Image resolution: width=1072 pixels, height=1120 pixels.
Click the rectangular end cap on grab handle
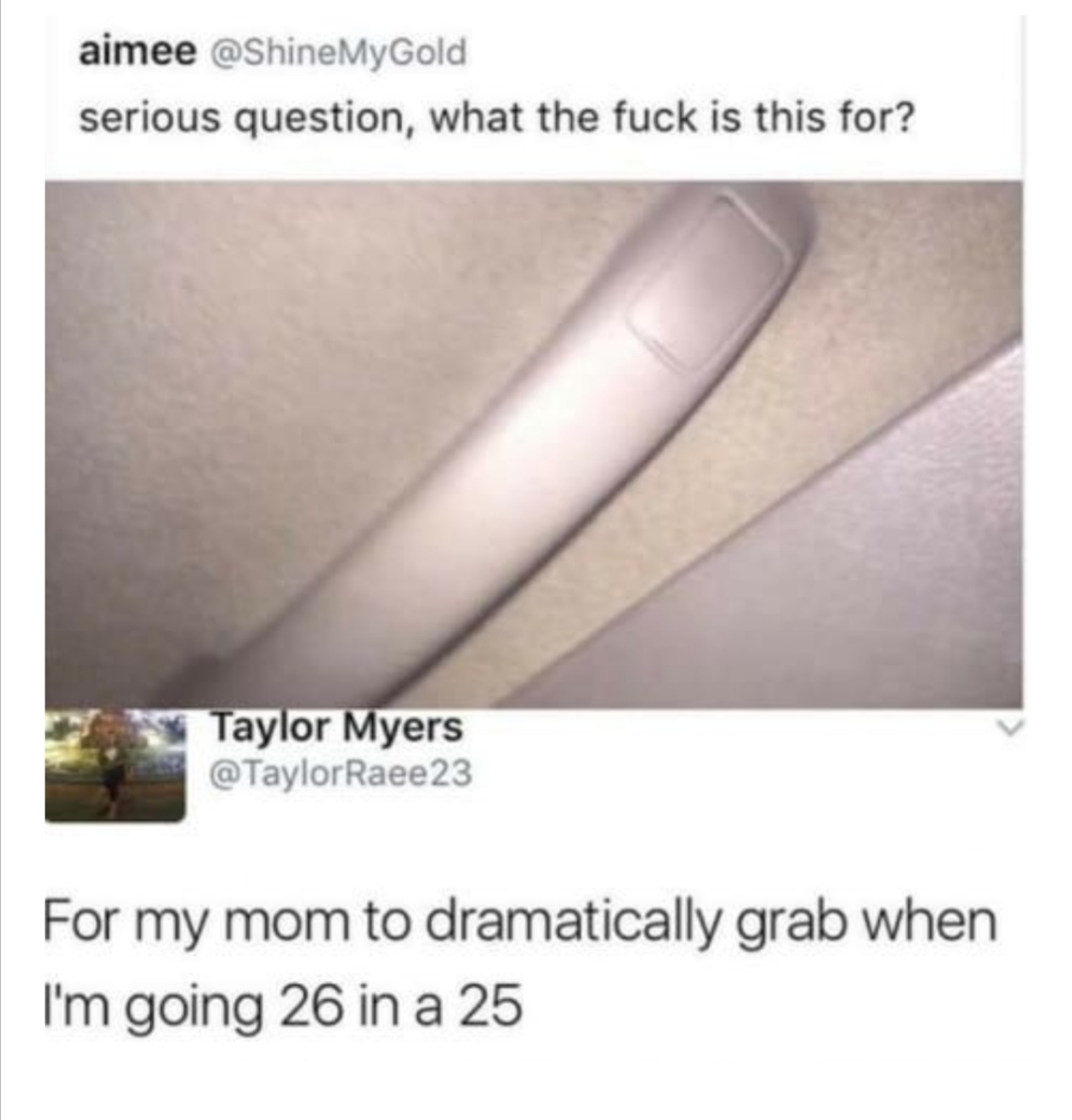[709, 281]
